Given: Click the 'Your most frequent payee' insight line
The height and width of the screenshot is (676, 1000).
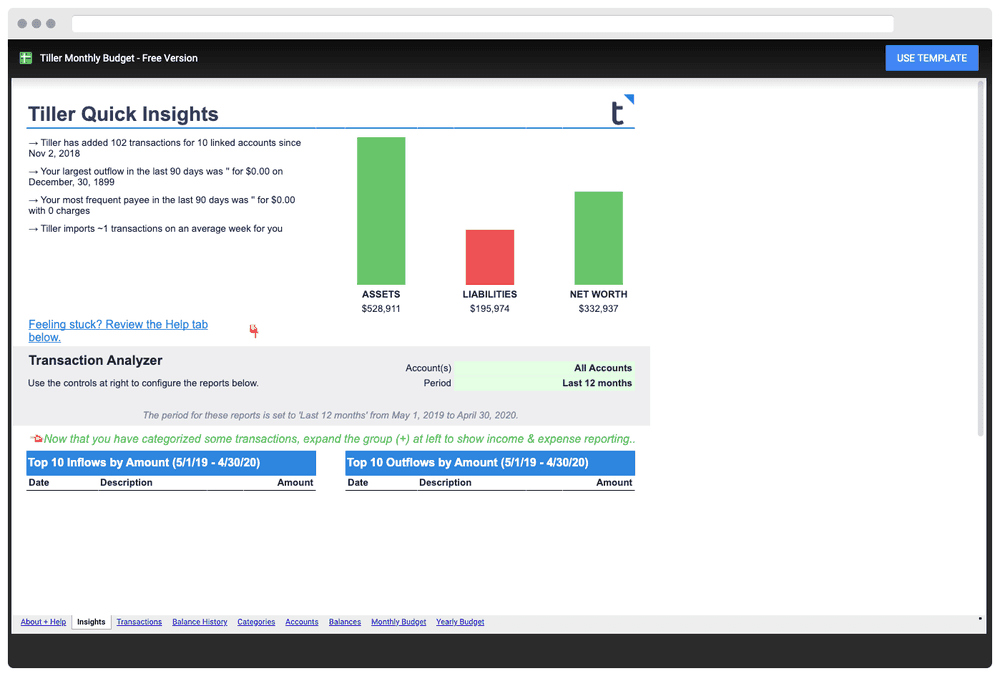Looking at the screenshot, I should point(162,205).
